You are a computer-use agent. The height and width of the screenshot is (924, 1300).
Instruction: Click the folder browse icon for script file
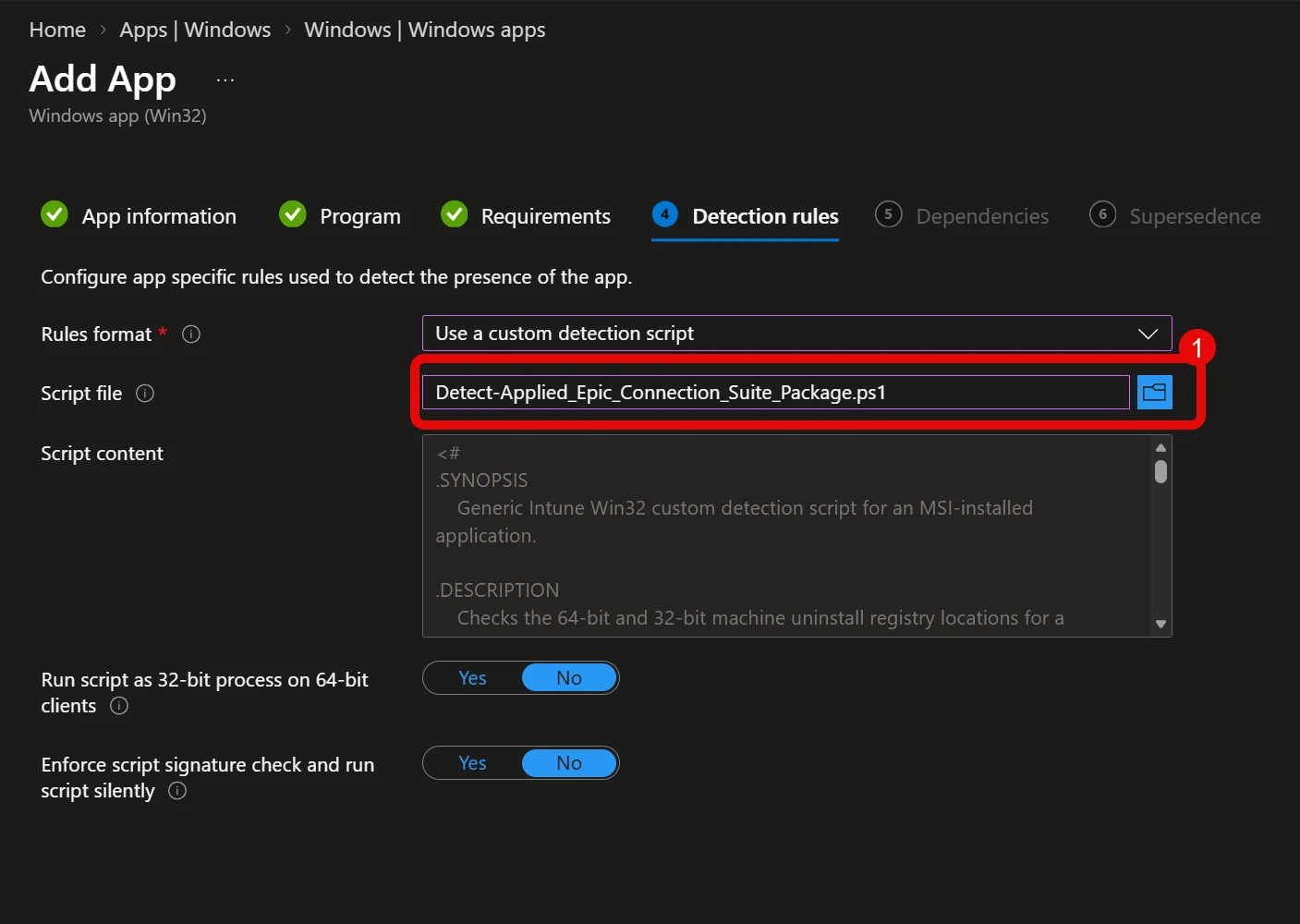(x=1154, y=393)
